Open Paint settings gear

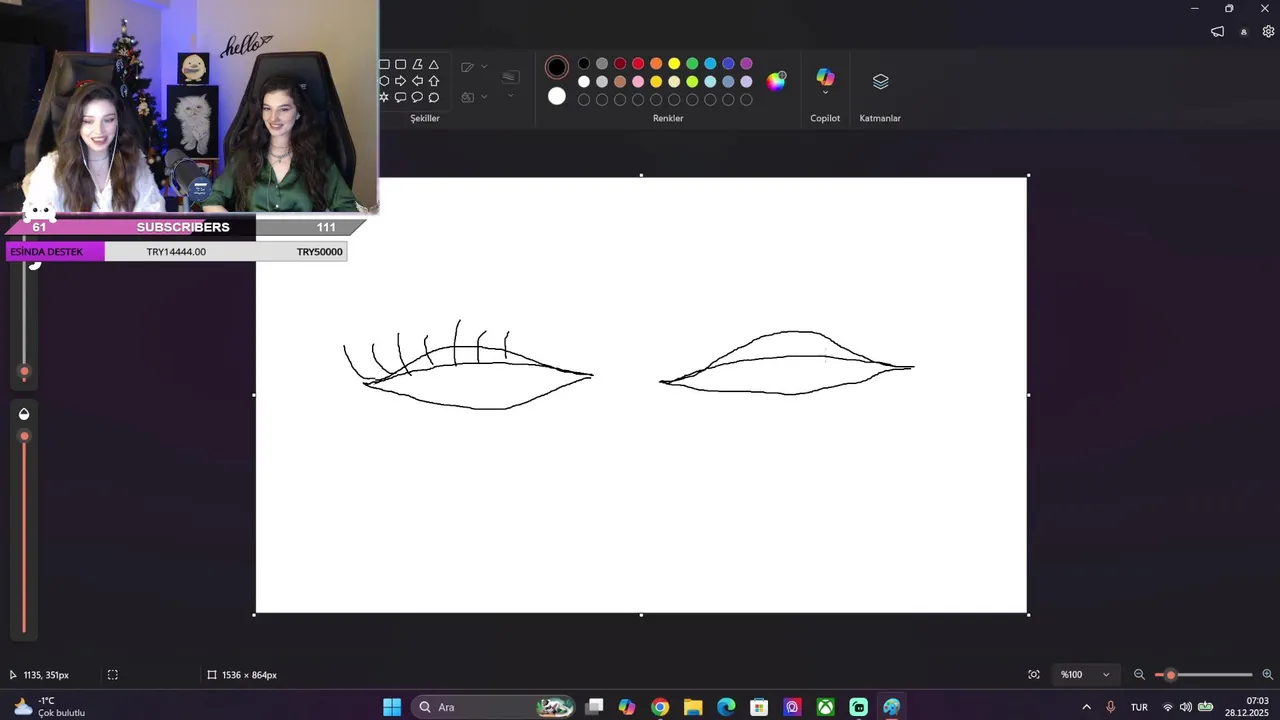(x=1268, y=31)
